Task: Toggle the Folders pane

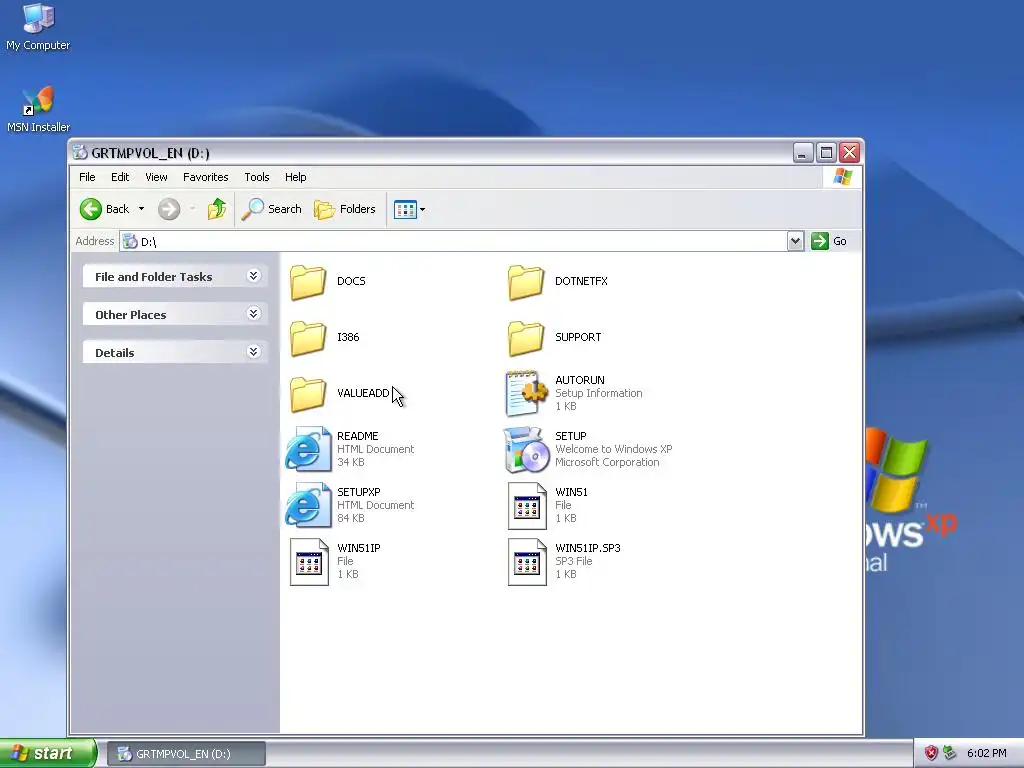Action: click(x=345, y=209)
